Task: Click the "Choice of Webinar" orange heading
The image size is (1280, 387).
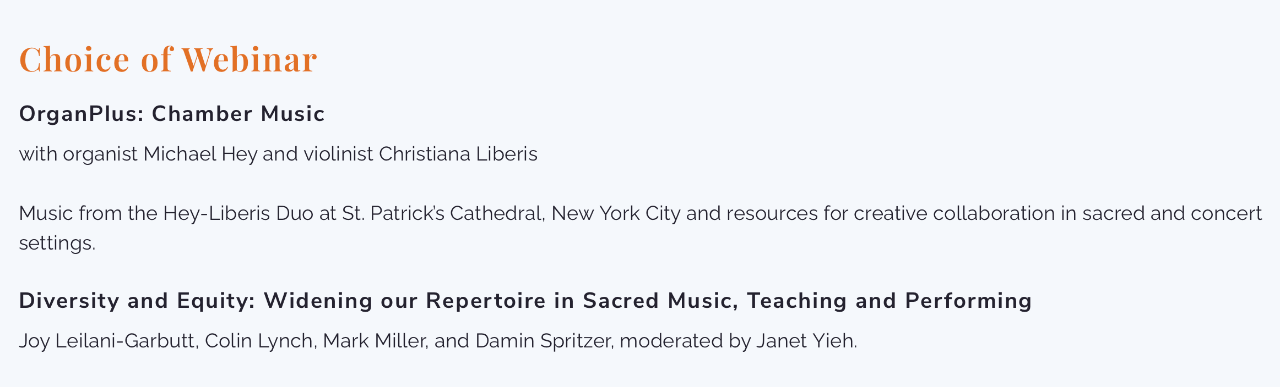Action: pos(168,59)
